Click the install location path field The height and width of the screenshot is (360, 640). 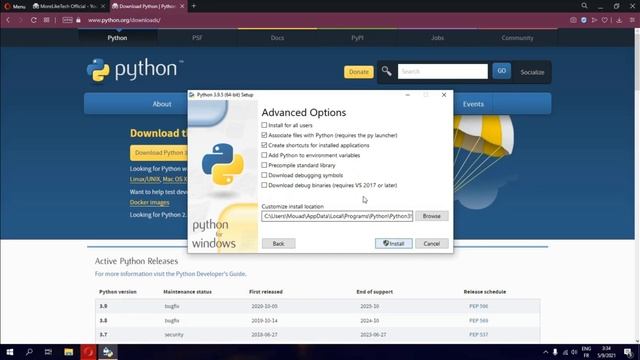(x=337, y=216)
